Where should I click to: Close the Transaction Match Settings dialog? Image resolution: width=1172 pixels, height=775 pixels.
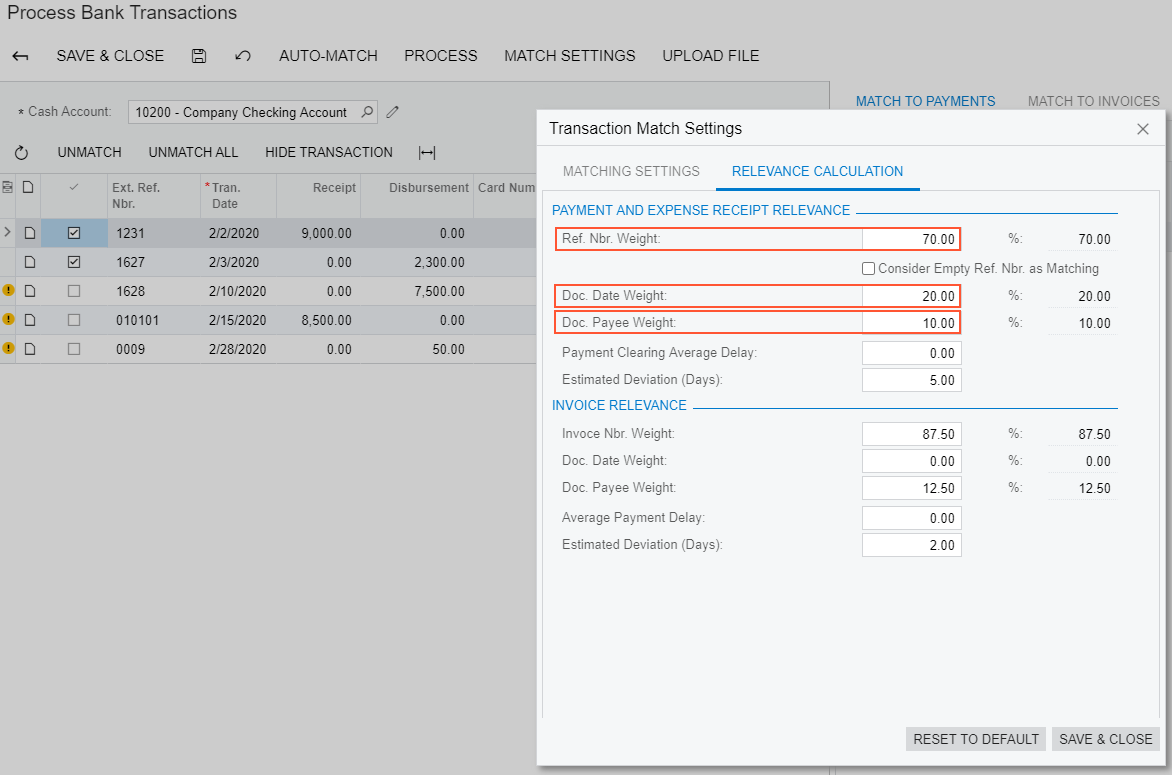[1143, 129]
